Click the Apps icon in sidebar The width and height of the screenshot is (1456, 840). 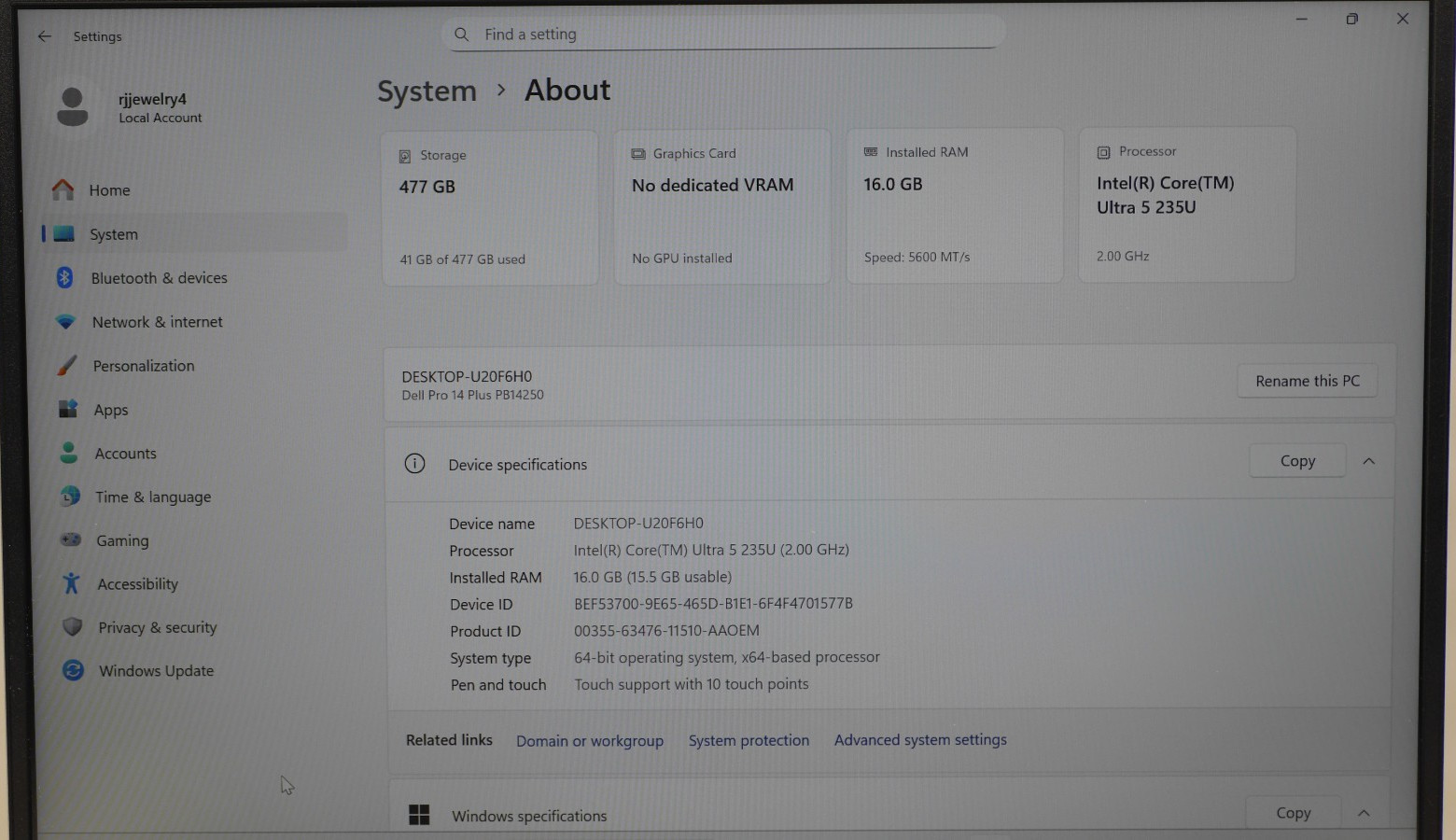[x=67, y=409]
